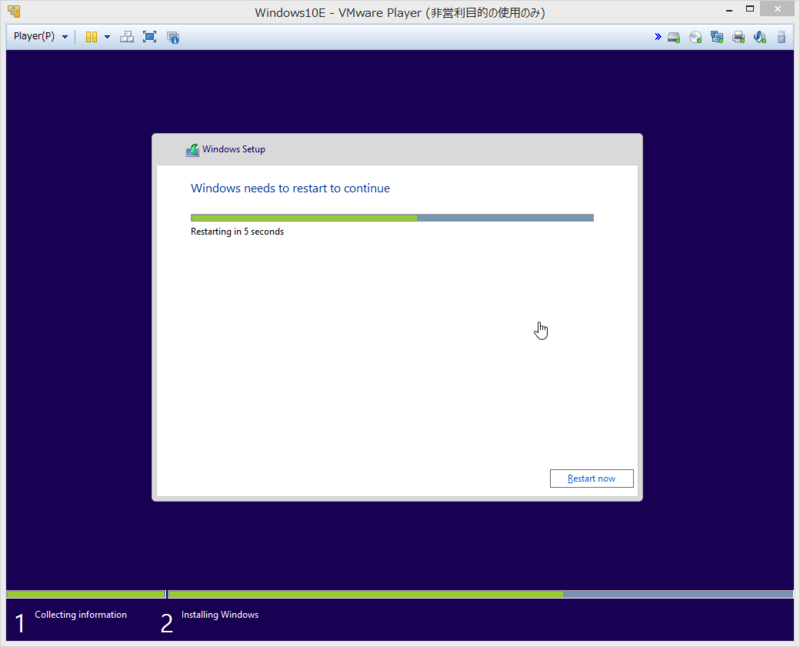Click 'Restarting in 5 seconds' text
Screen dimensions: 800x647
tap(237, 232)
